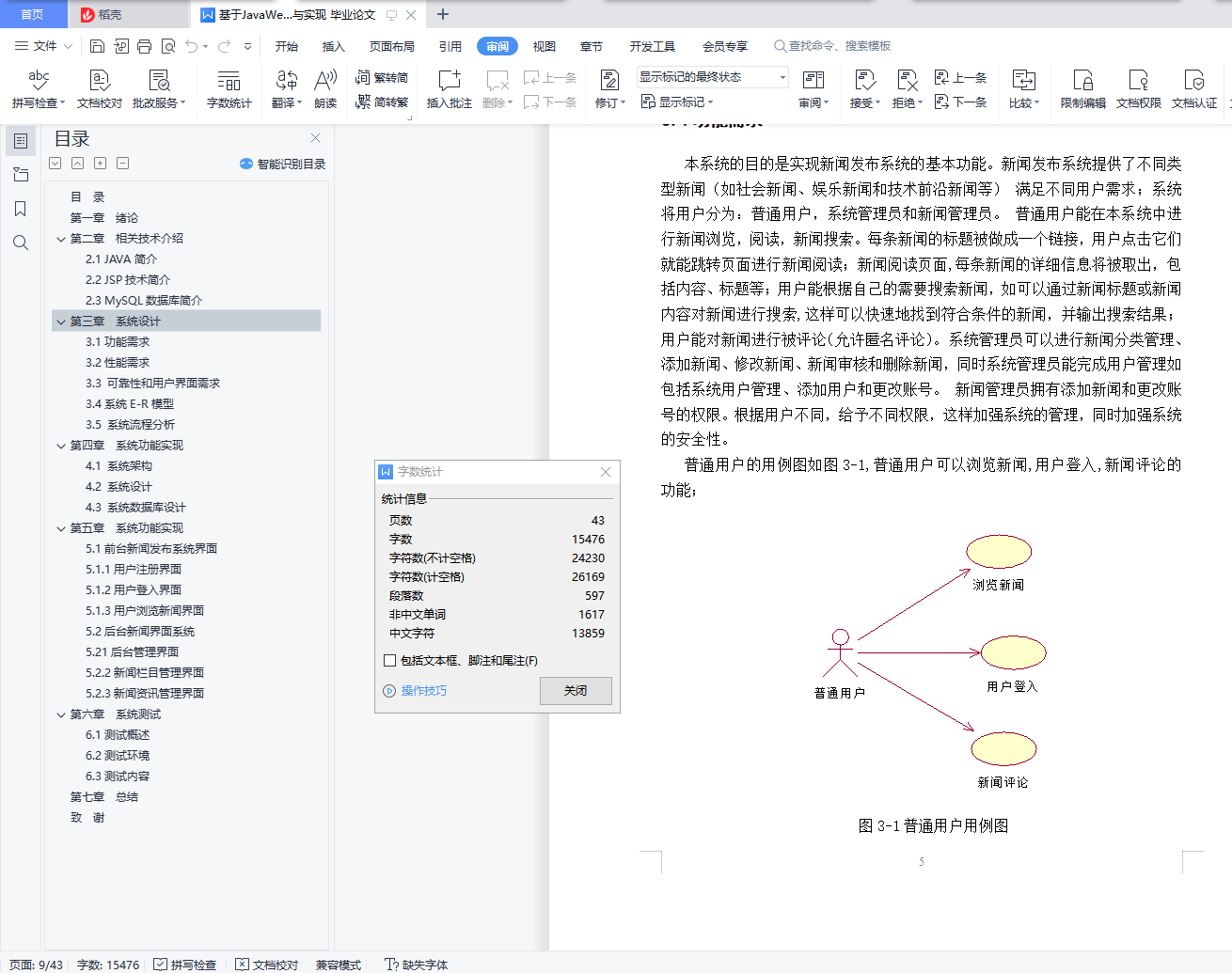The height and width of the screenshot is (973, 1232).
Task: Open the 比较 compare documents tool
Action: [x=1023, y=89]
